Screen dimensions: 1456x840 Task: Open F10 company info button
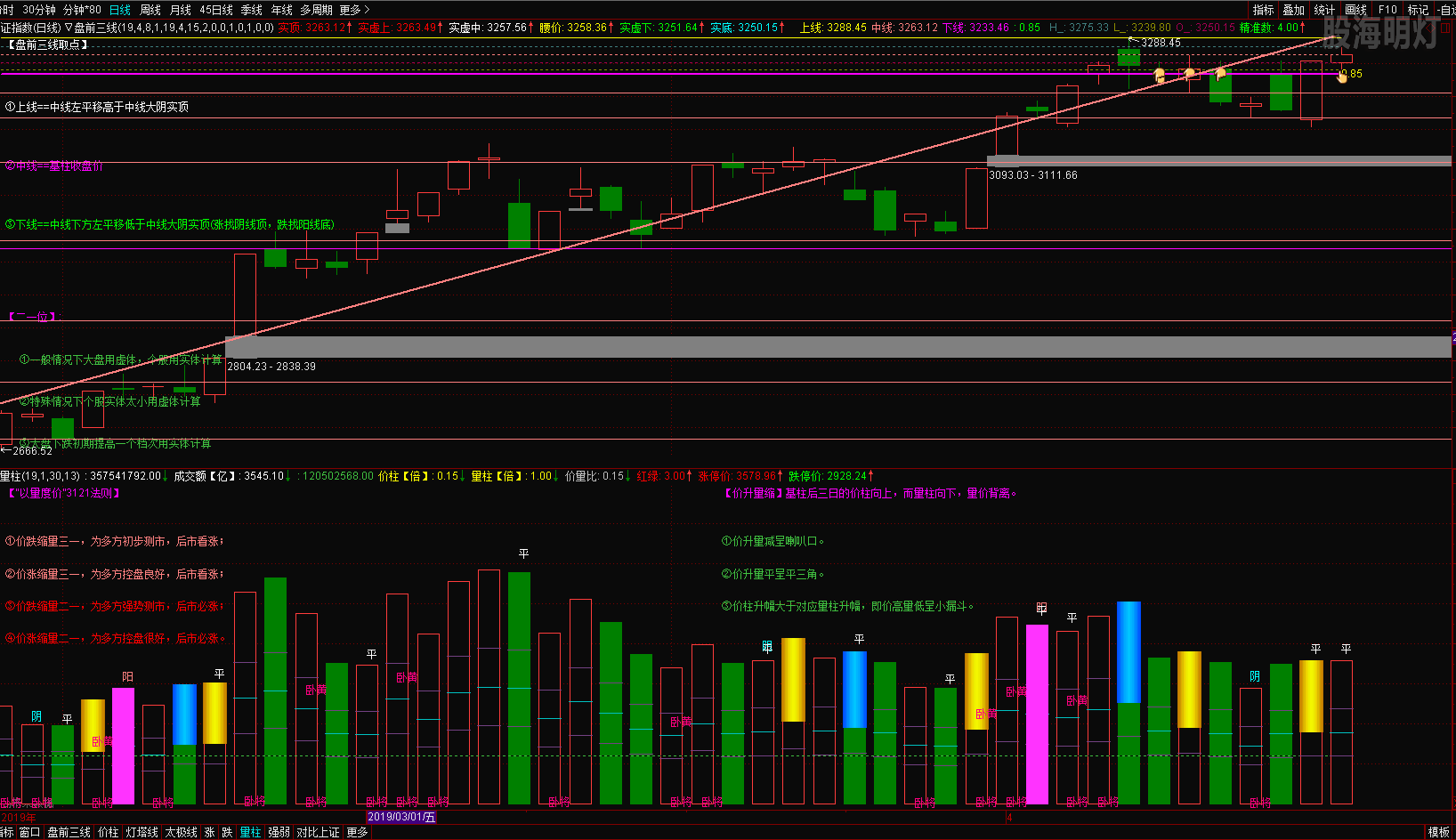[1387, 10]
